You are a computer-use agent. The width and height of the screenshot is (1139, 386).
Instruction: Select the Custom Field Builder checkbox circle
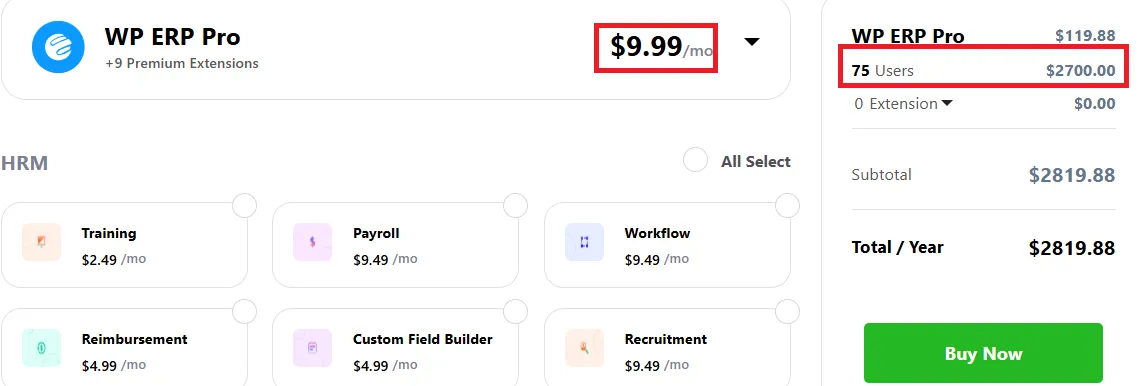tap(516, 312)
